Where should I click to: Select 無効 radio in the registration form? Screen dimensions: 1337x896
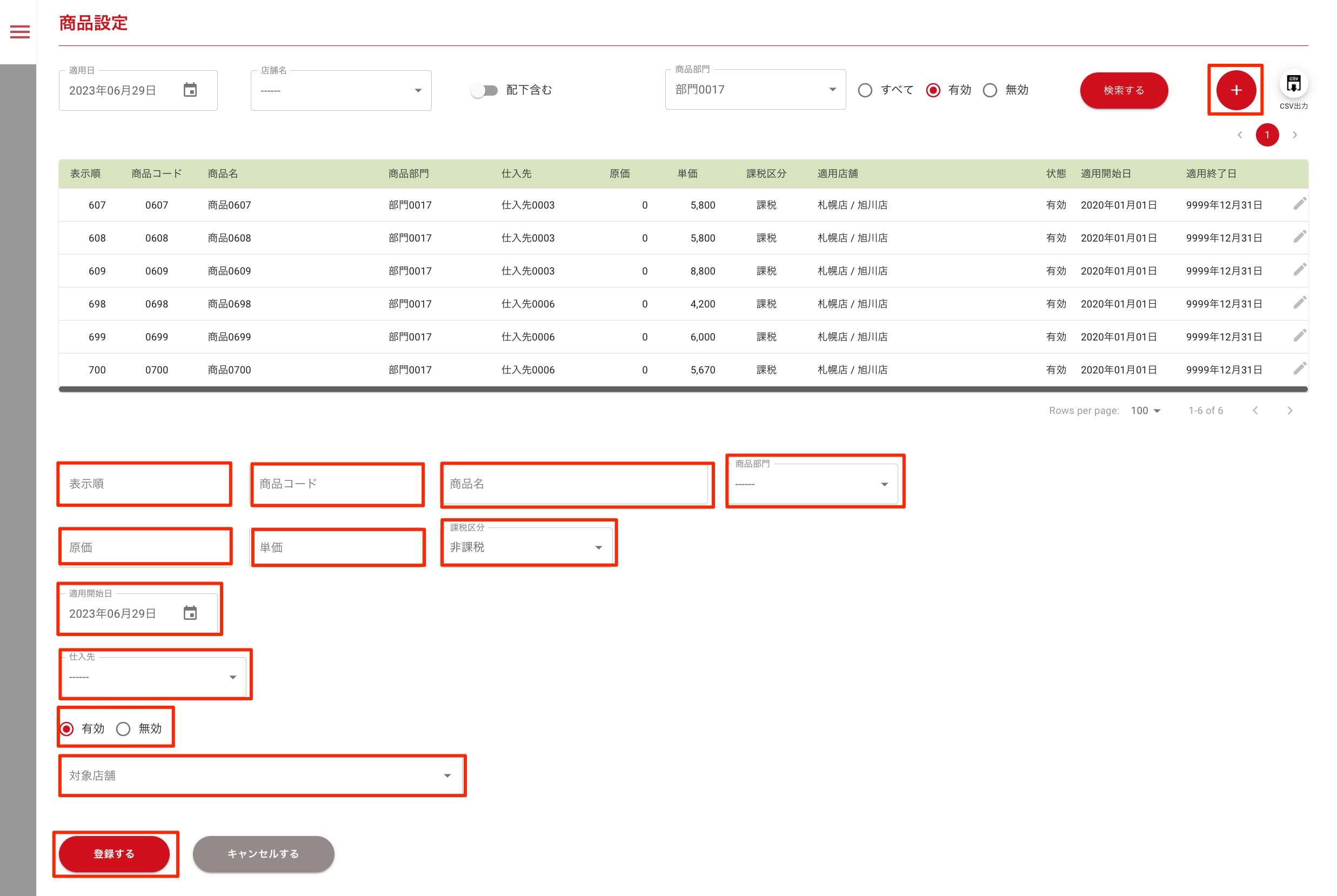(123, 728)
